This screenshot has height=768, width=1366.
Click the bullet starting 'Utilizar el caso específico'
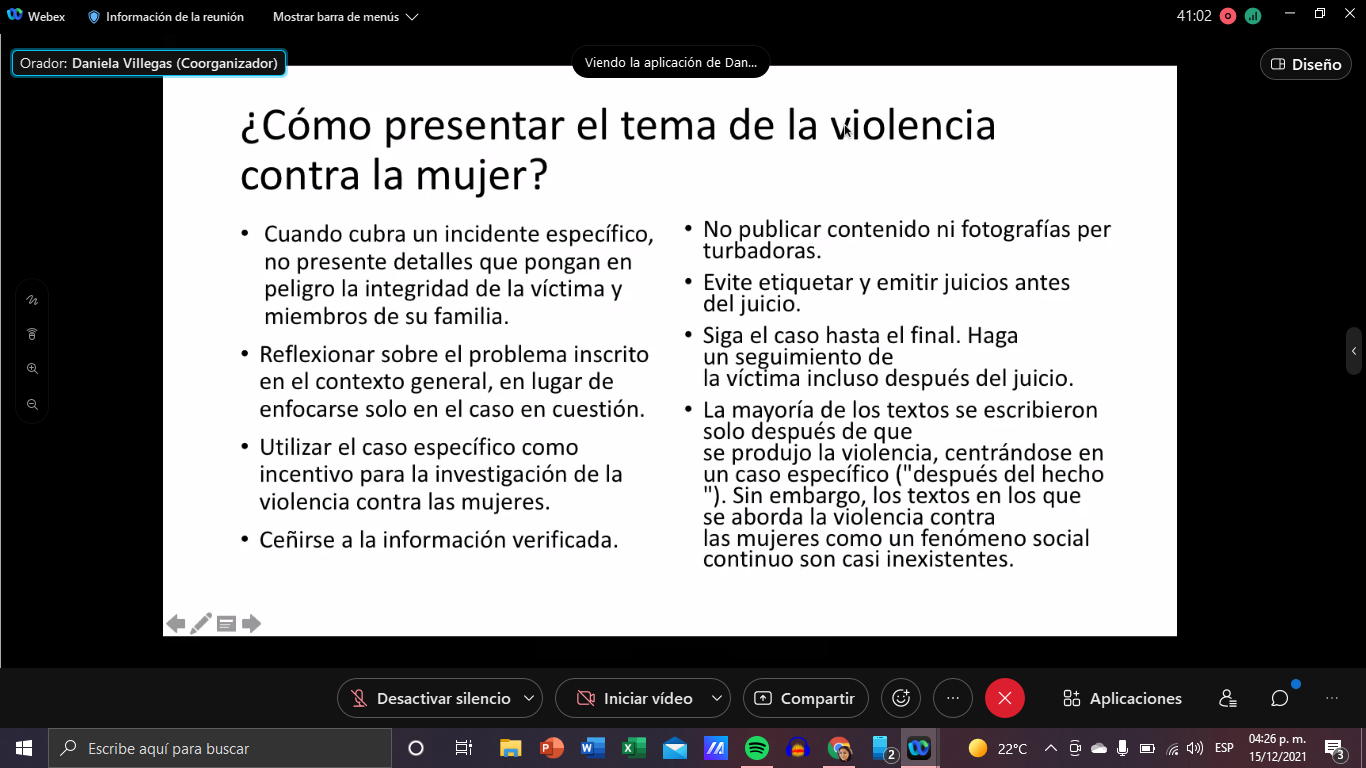[x=441, y=474]
